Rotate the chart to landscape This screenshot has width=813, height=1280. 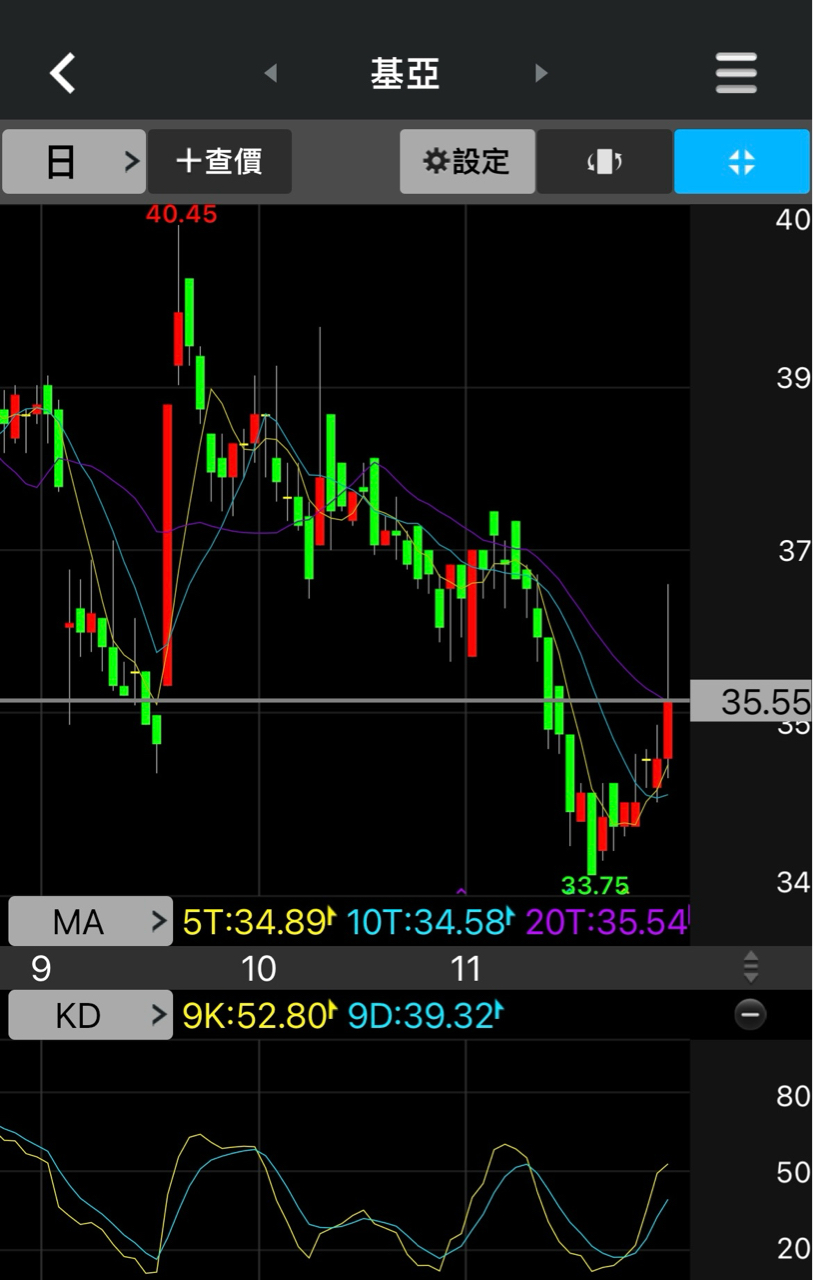click(604, 161)
